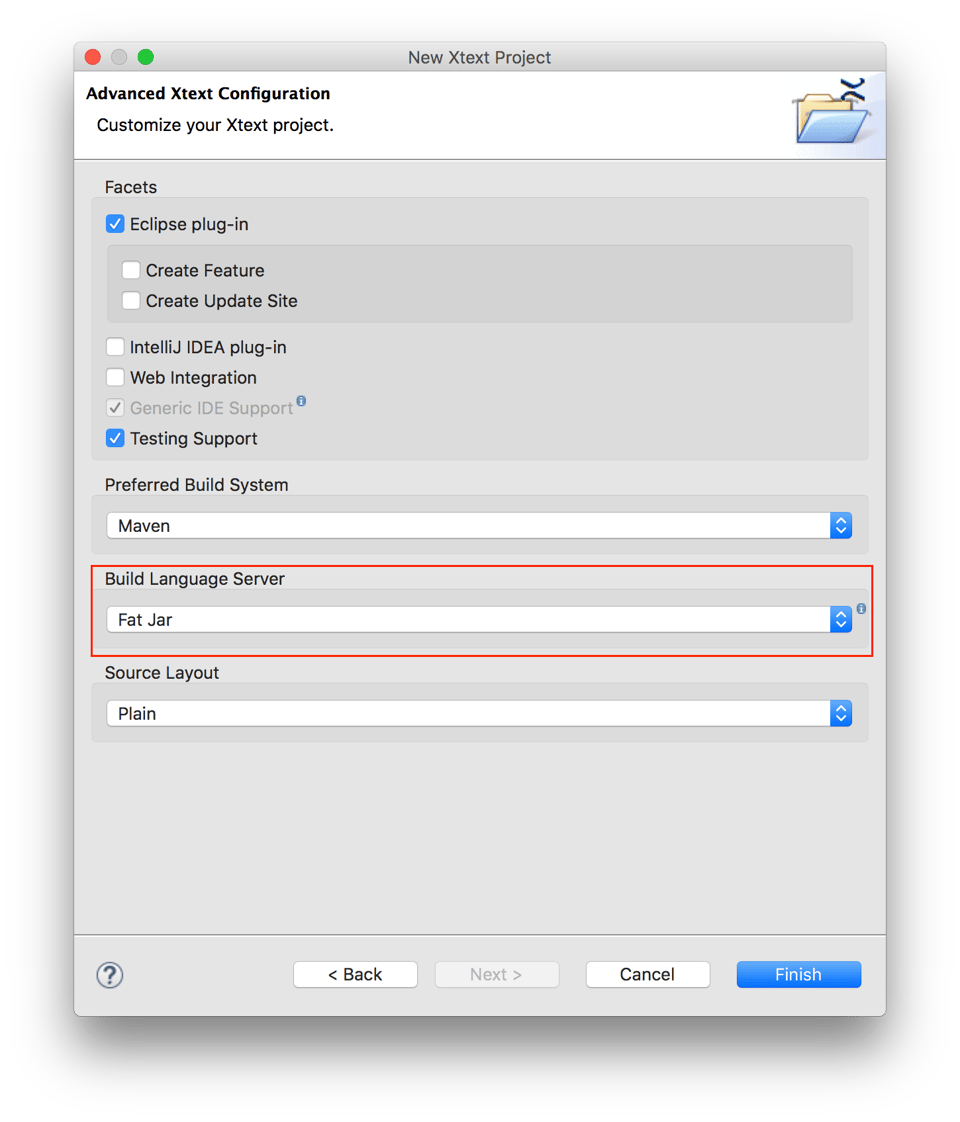Screen dimensions: 960x1122
Task: Click the info icon beside Generic IDE Support
Action: point(302,400)
